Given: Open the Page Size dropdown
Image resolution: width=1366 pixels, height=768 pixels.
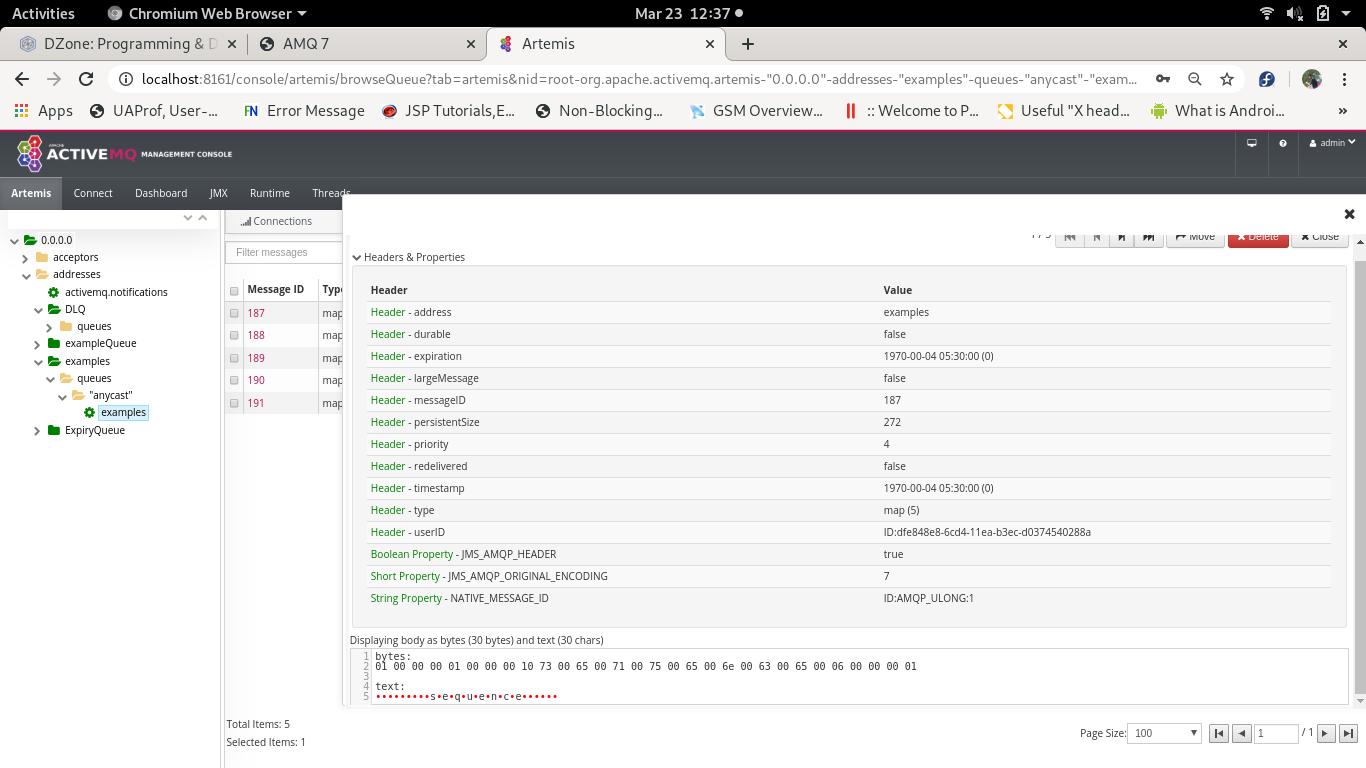Looking at the screenshot, I should [1164, 733].
